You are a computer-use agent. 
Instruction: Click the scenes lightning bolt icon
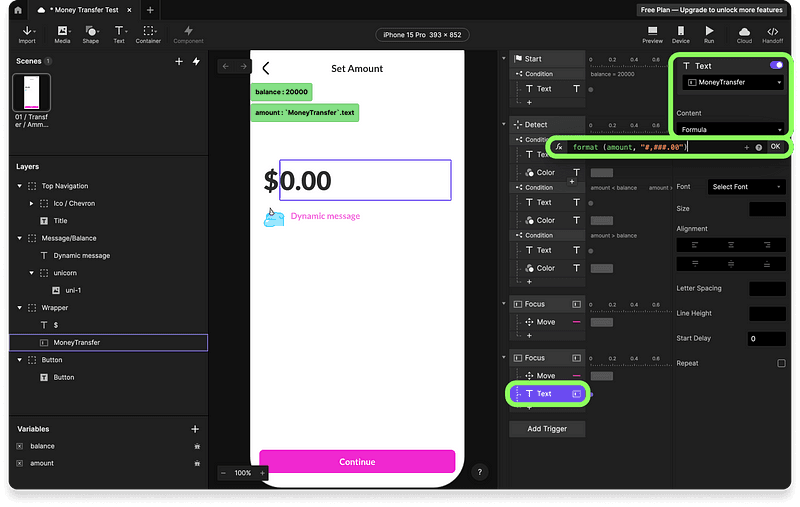pos(196,61)
